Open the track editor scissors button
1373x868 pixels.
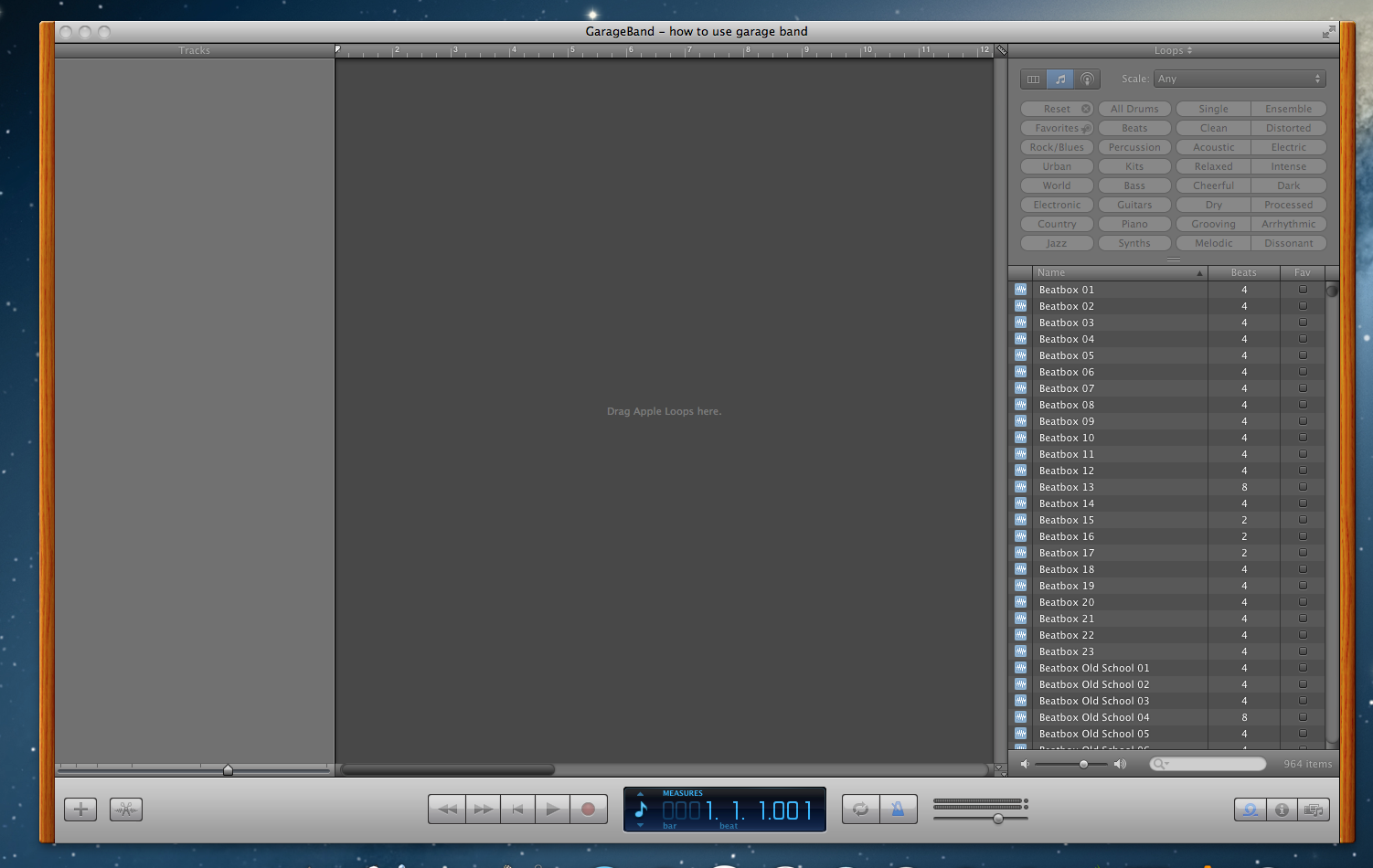coord(126,810)
